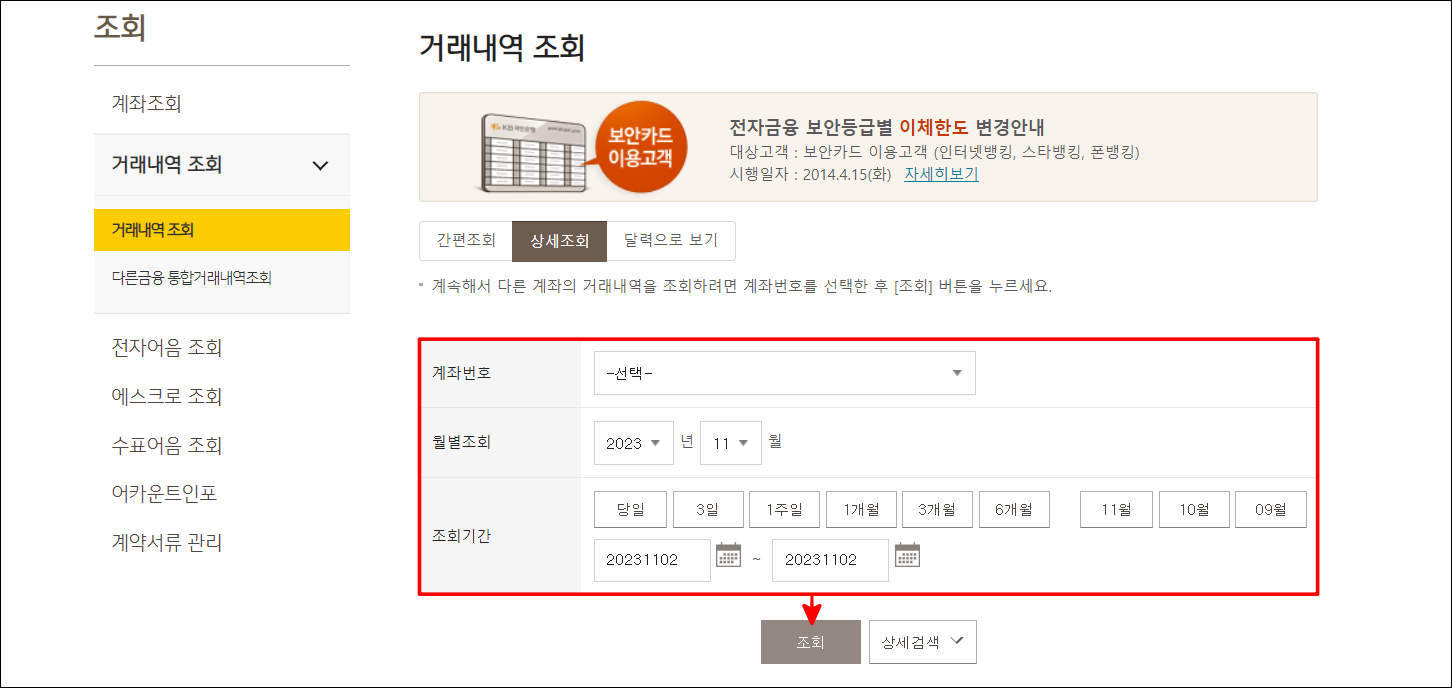Image resolution: width=1452 pixels, height=688 pixels.
Task: Open the year 2023 dropdown
Action: [633, 442]
